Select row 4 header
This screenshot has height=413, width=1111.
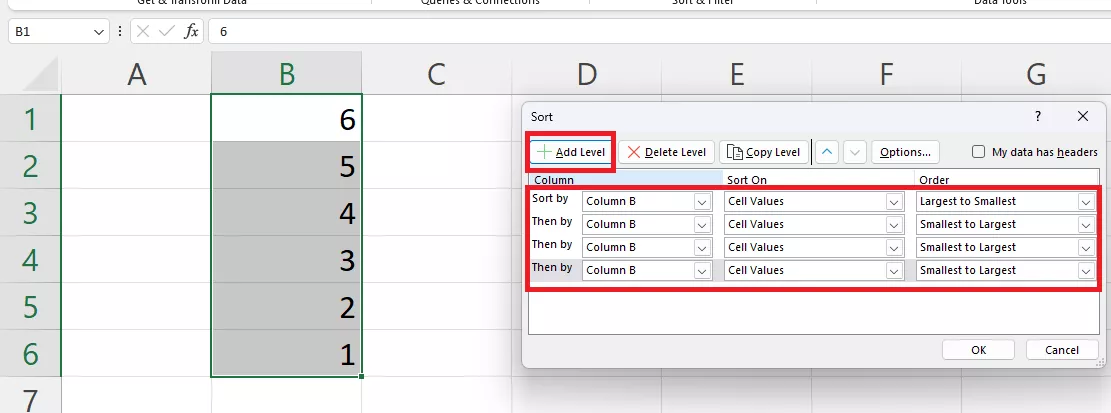pyautogui.click(x=30, y=259)
